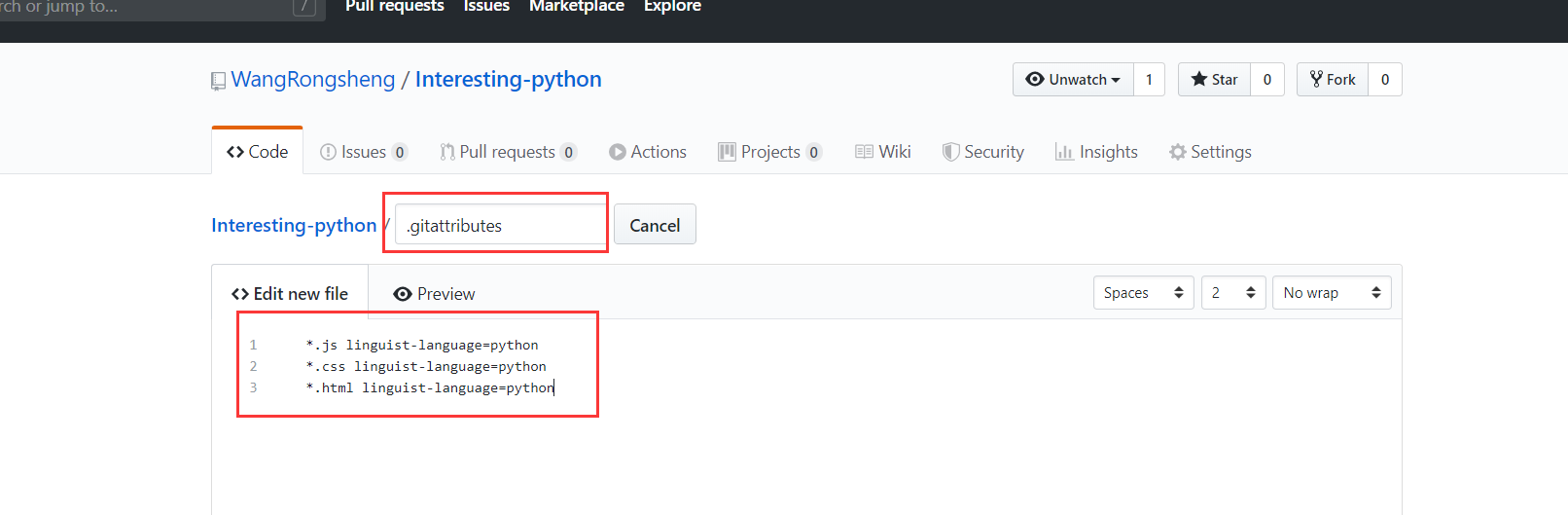The height and width of the screenshot is (515, 1568).
Task: Click the Unwatch button
Action: click(1073, 80)
